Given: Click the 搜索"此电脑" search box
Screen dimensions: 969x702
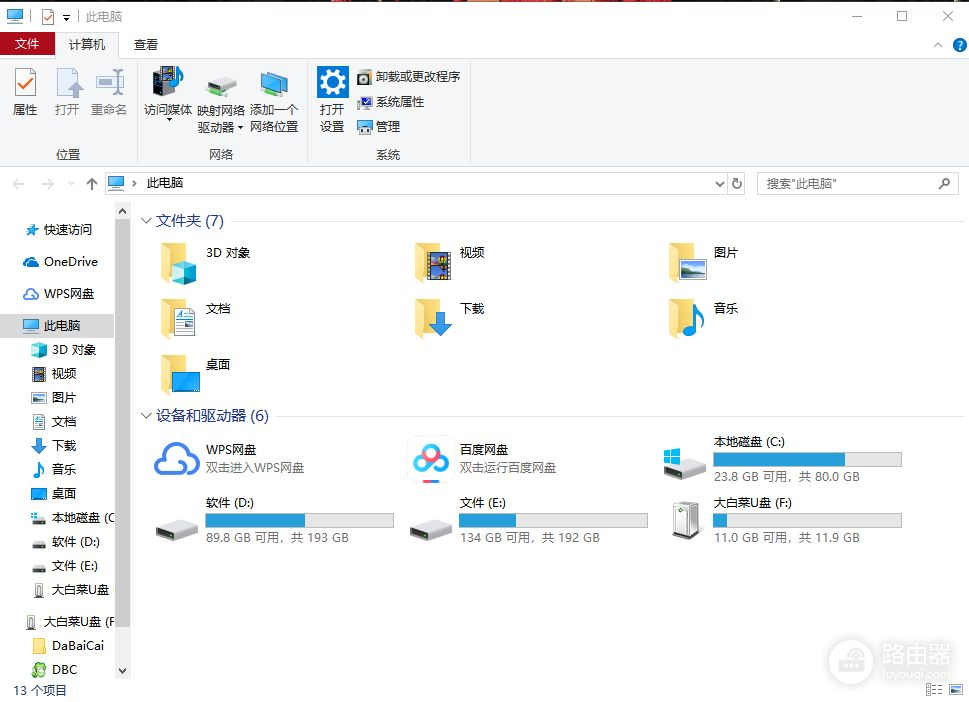Looking at the screenshot, I should (x=857, y=184).
